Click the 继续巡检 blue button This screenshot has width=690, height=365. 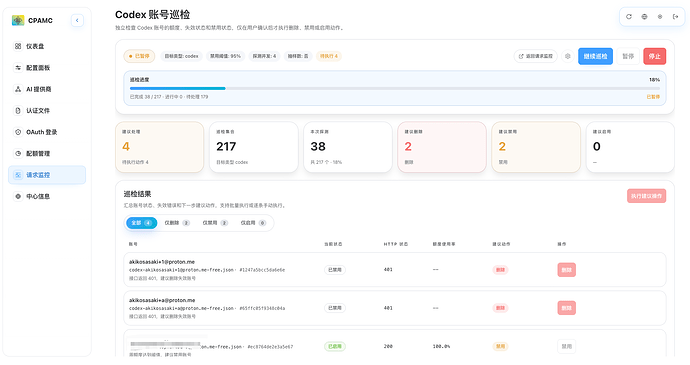point(595,56)
